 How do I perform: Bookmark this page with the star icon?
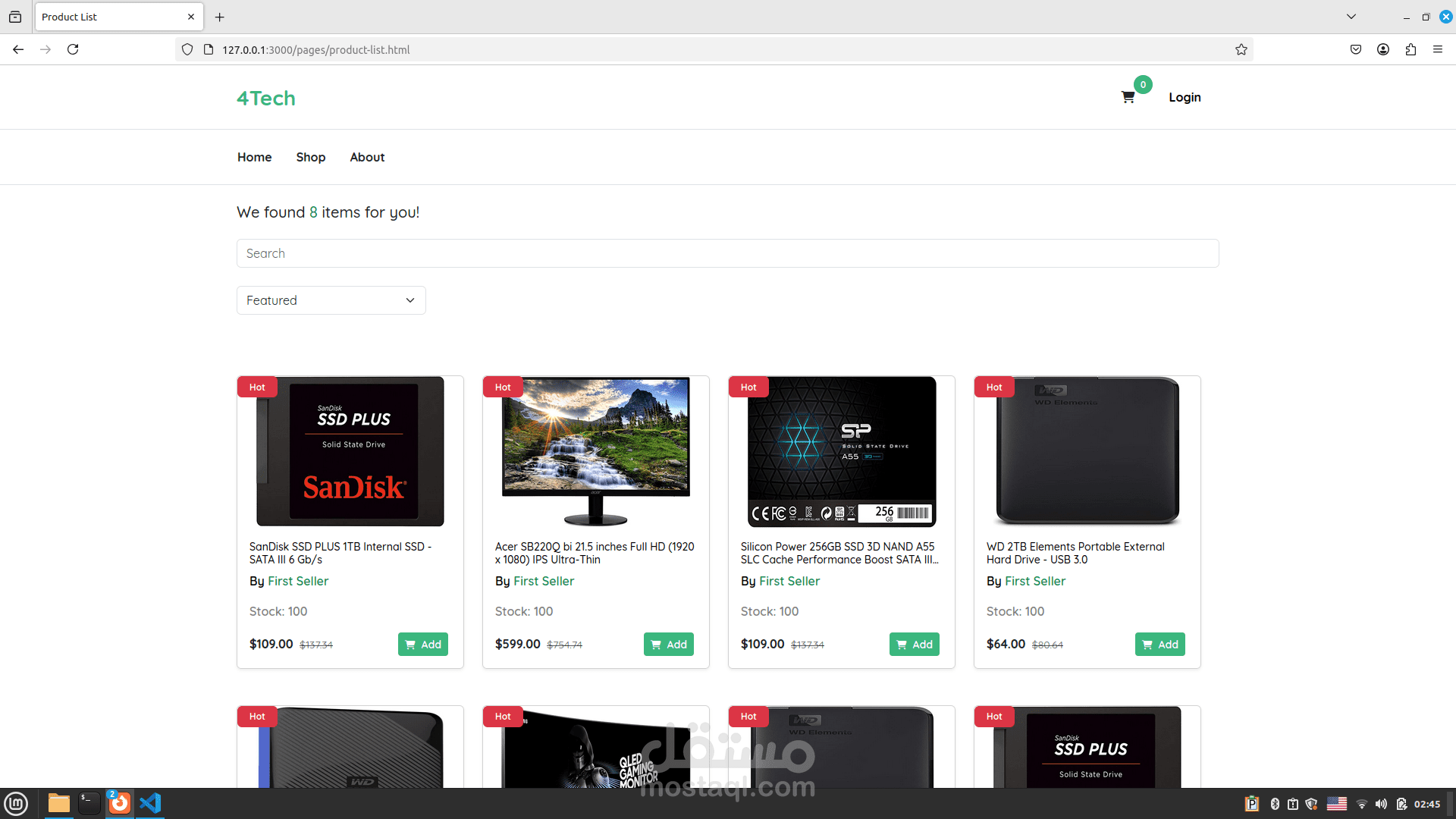pos(1241,49)
